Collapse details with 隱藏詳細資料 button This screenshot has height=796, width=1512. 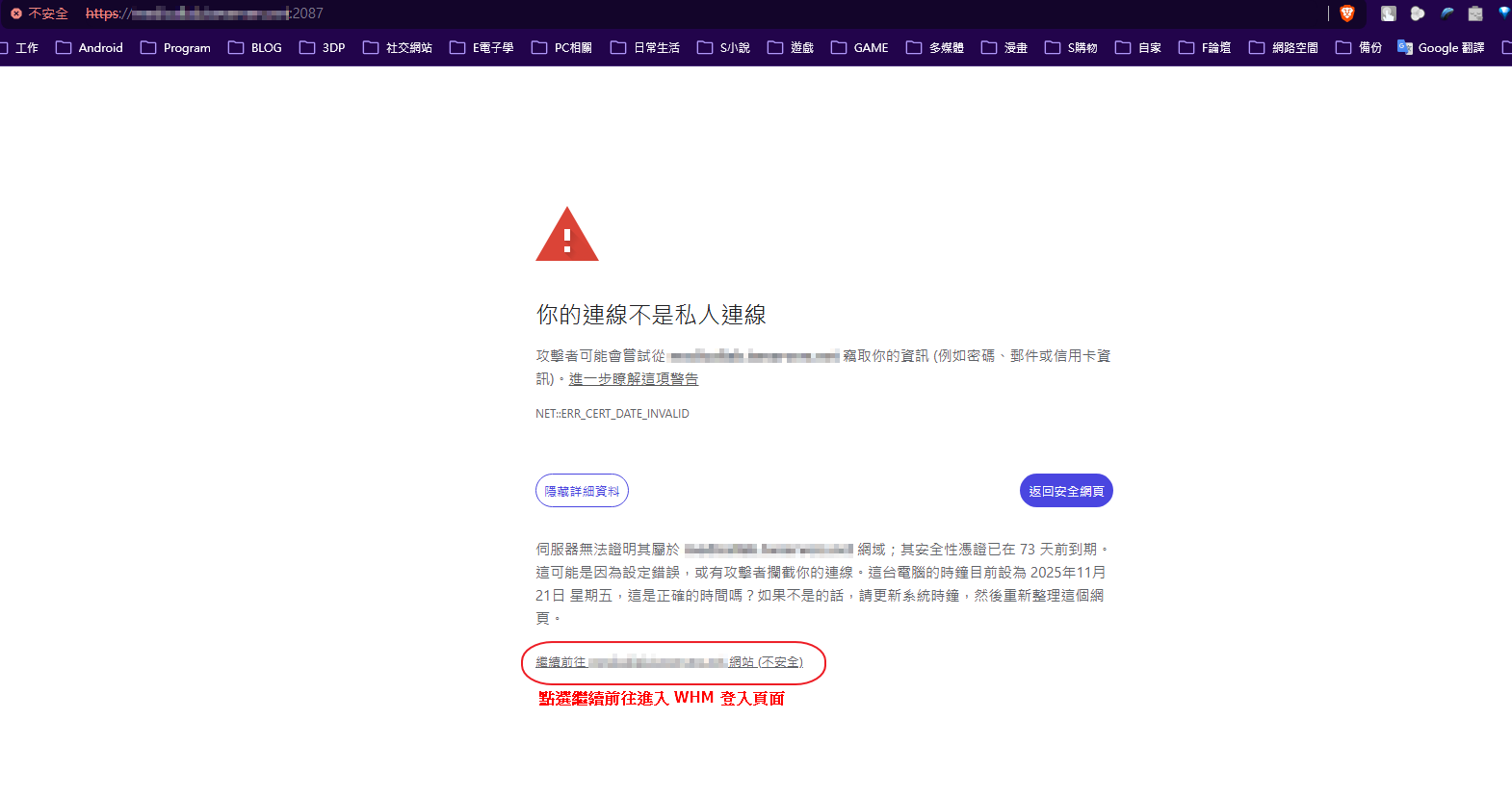click(x=582, y=491)
